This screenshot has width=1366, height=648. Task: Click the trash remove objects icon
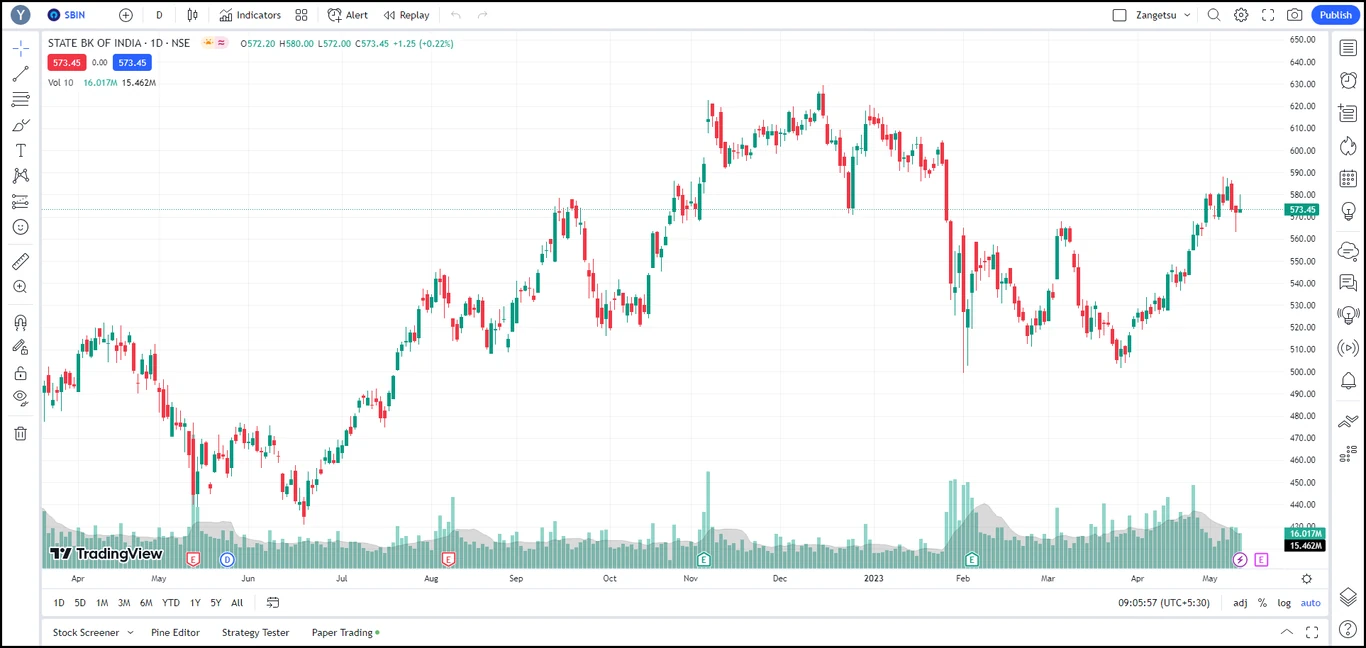20,433
